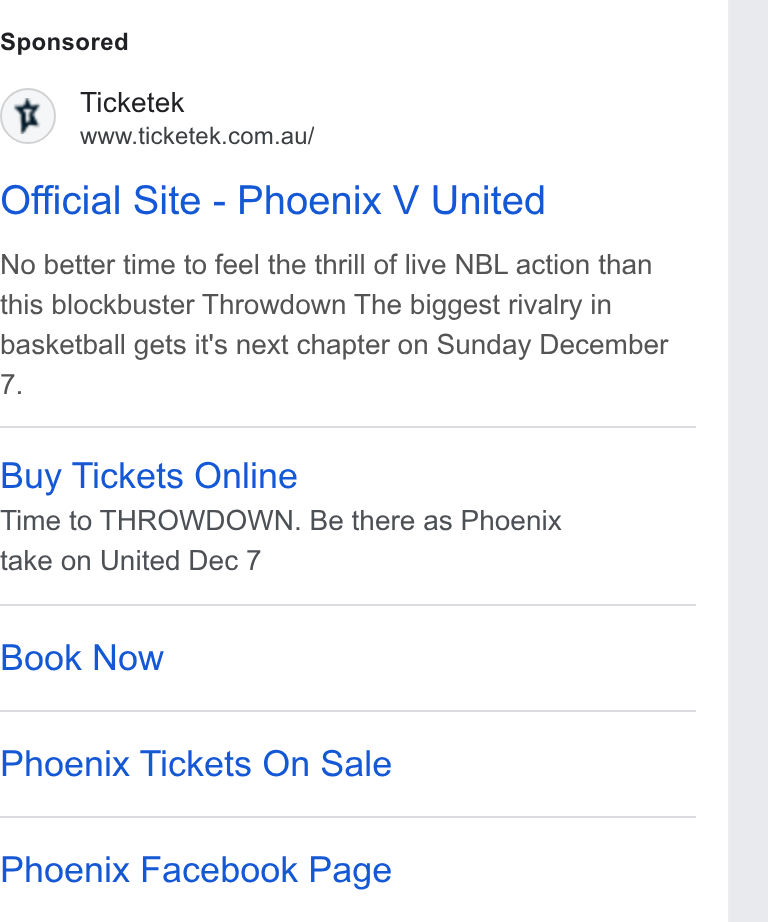Click the Time to THROWDOWN description text
Screen dimensions: 768x922
coord(281,540)
